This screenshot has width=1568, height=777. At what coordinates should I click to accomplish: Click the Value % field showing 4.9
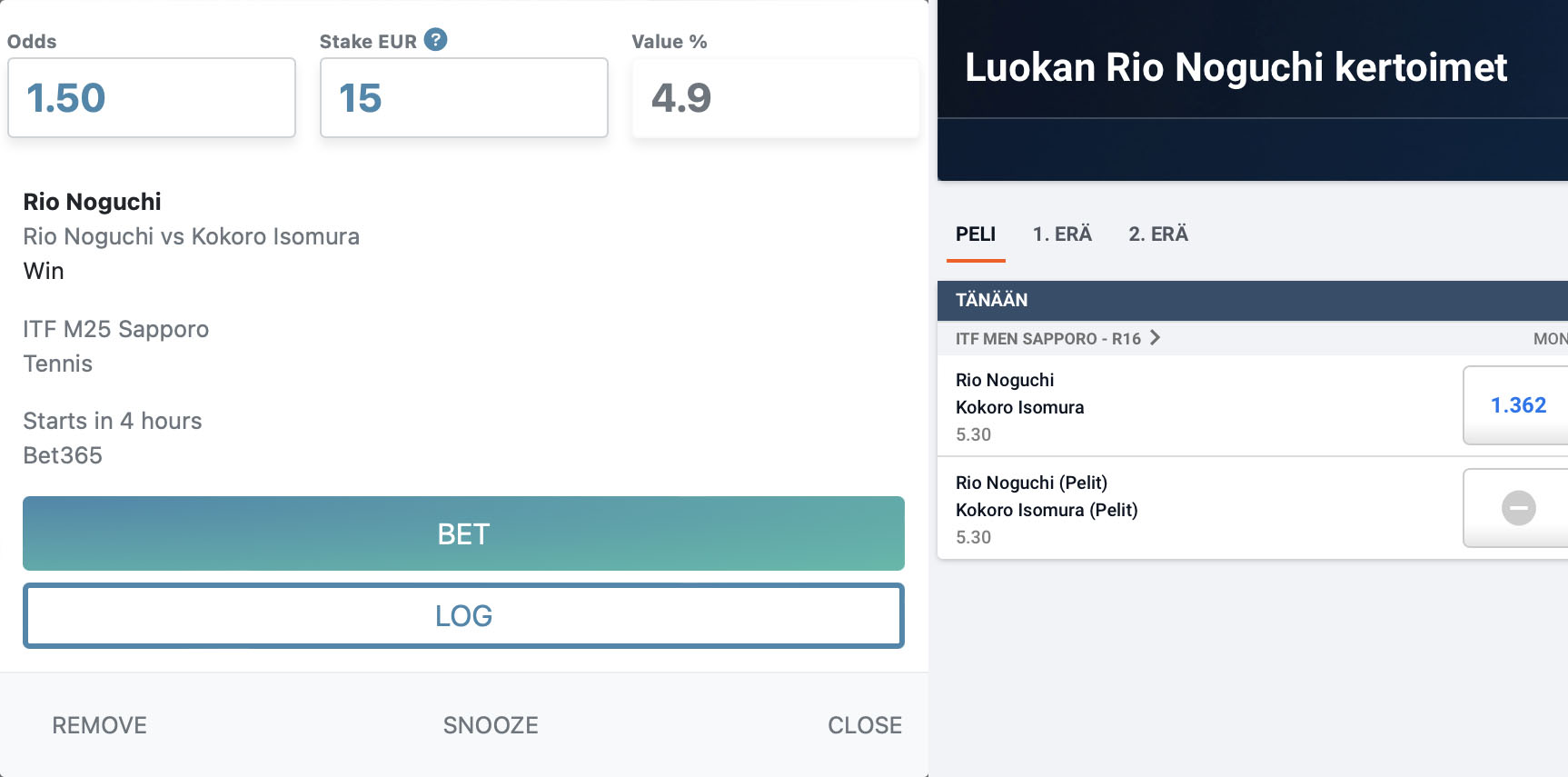(775, 98)
